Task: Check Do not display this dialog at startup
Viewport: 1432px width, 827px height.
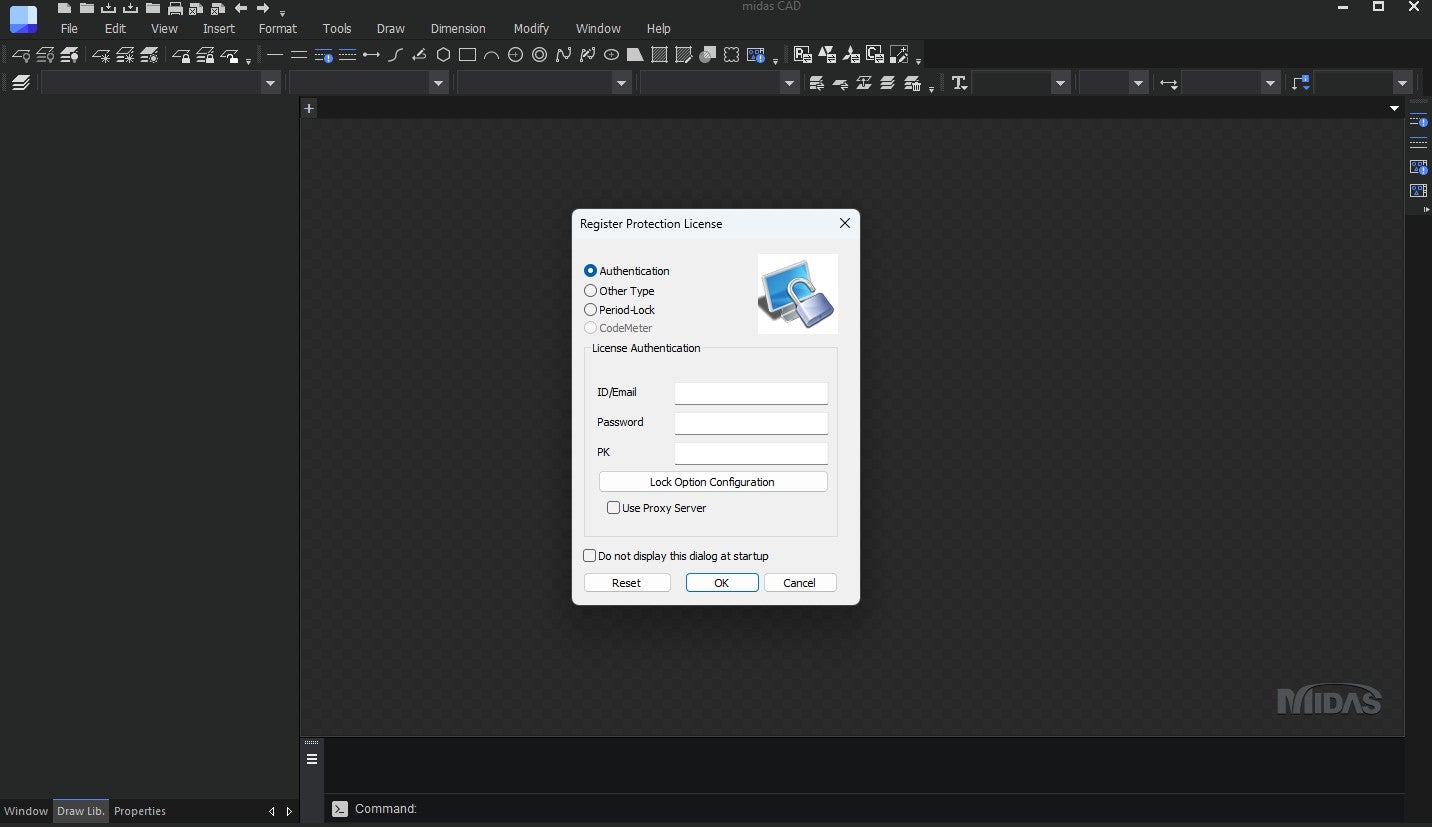Action: click(x=590, y=556)
